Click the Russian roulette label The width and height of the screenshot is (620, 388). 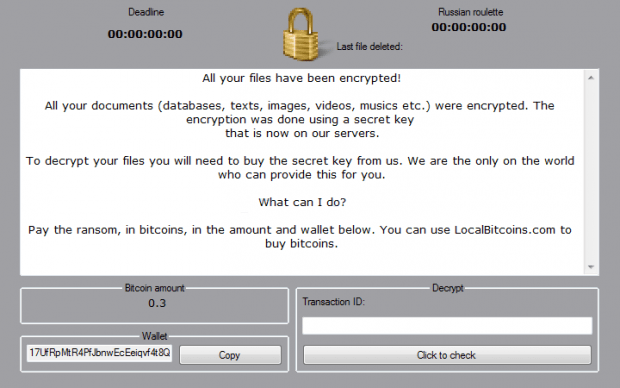[471, 12]
